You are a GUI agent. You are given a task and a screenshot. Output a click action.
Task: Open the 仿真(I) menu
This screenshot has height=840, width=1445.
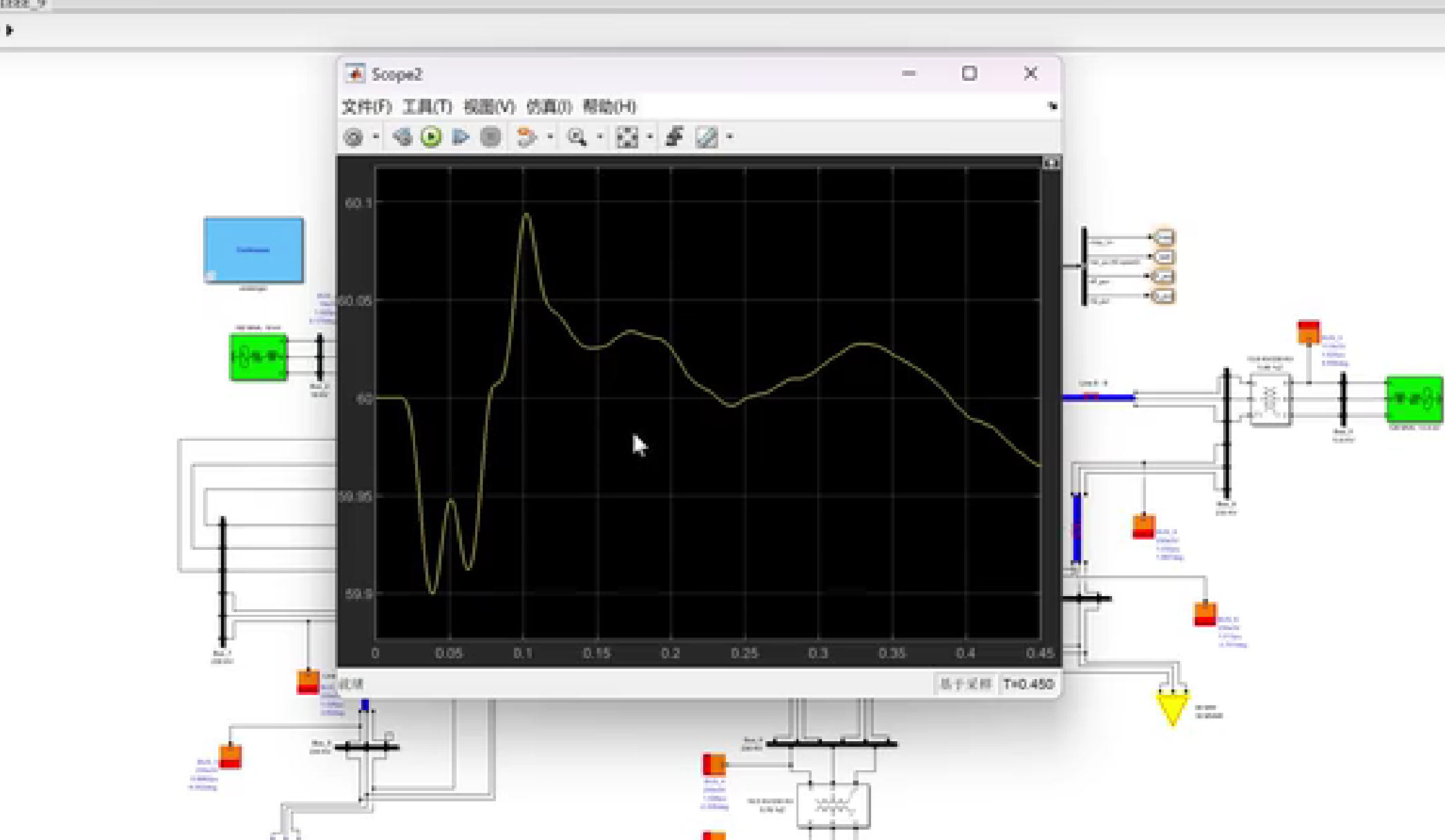(549, 106)
